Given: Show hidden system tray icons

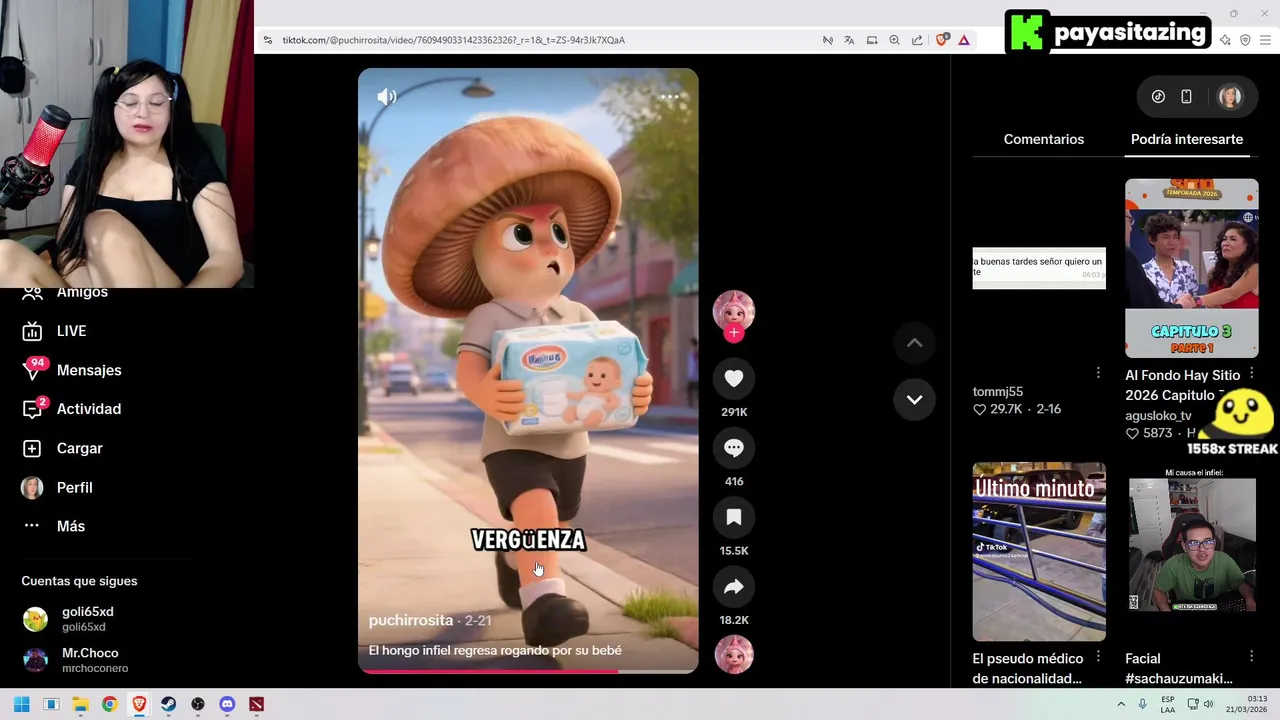Looking at the screenshot, I should click(1120, 704).
